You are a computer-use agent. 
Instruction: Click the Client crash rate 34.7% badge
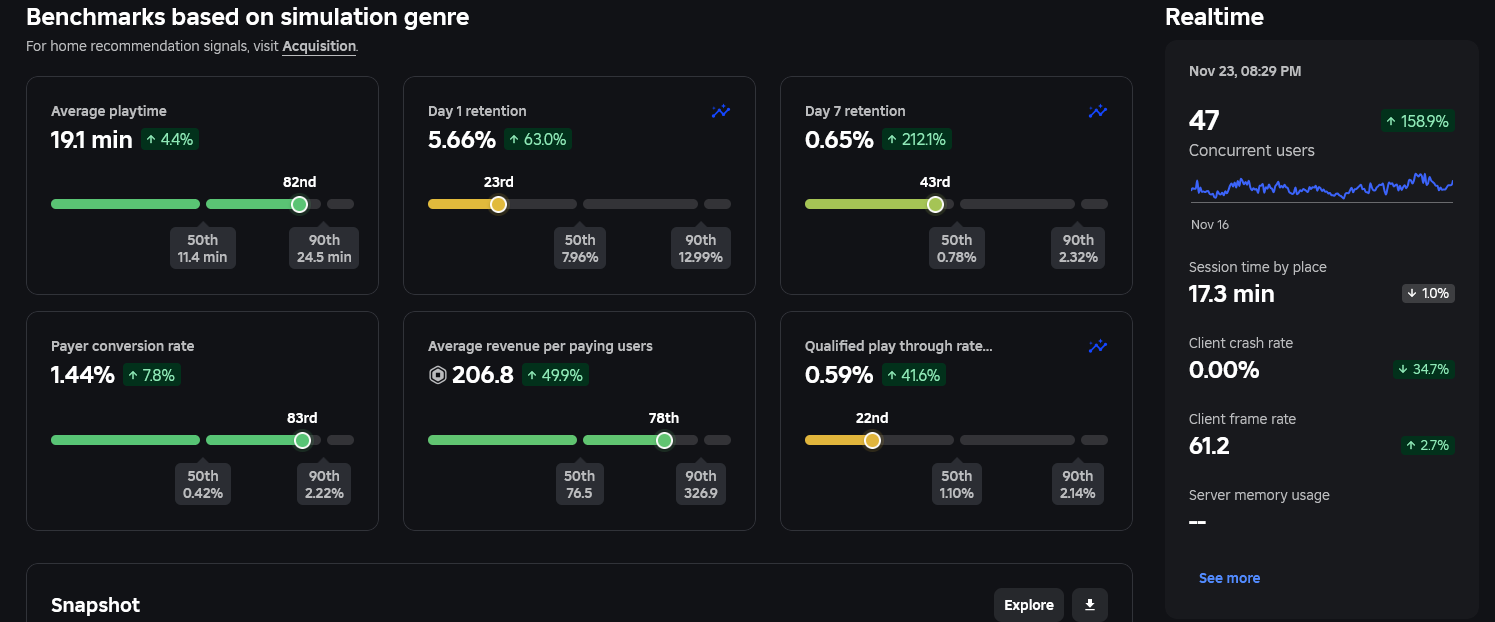point(1424,370)
